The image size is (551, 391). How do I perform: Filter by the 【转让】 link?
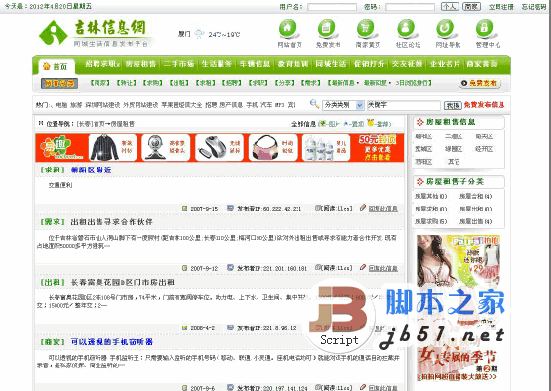point(127,83)
